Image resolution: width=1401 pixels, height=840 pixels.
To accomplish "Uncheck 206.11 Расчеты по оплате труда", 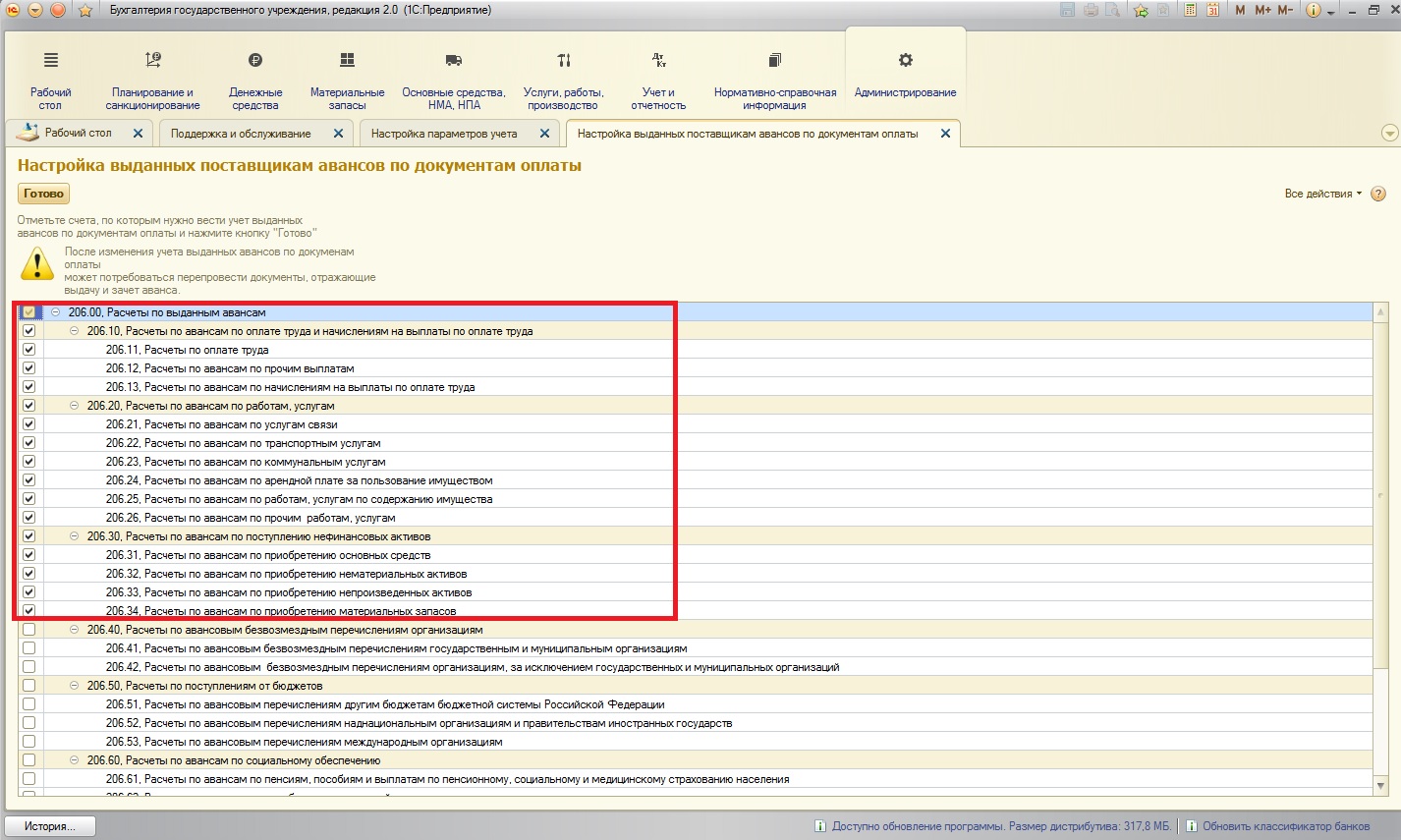I will click(x=28, y=350).
